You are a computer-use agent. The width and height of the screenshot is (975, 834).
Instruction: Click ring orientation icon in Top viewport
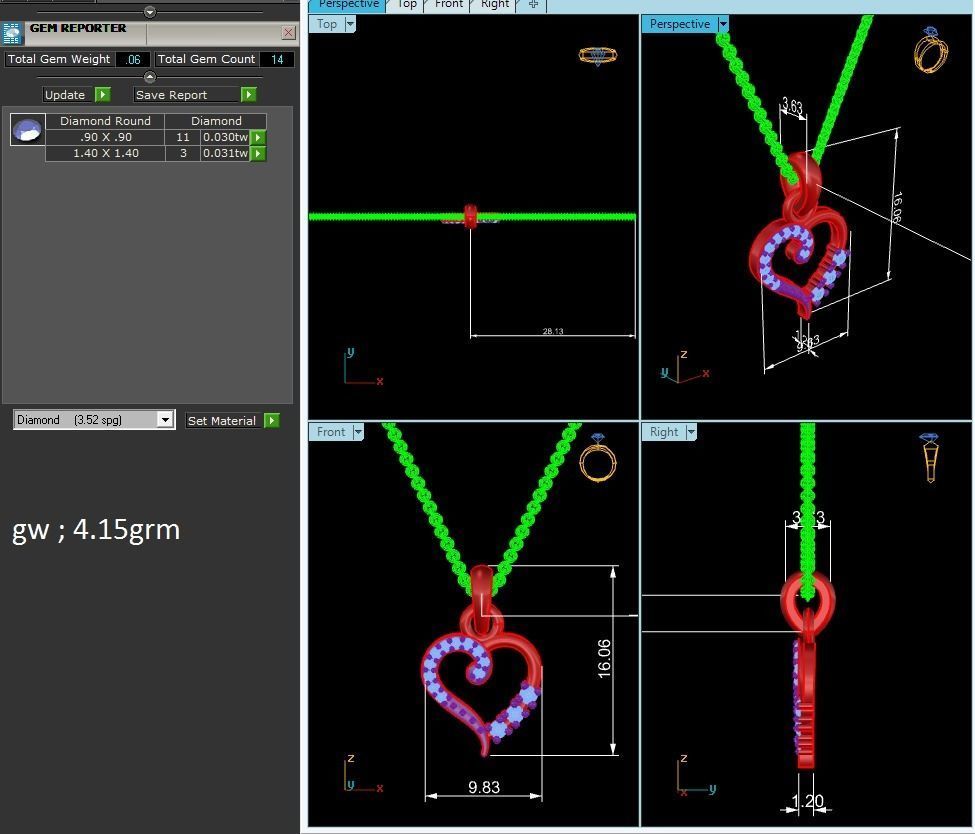[x=598, y=55]
